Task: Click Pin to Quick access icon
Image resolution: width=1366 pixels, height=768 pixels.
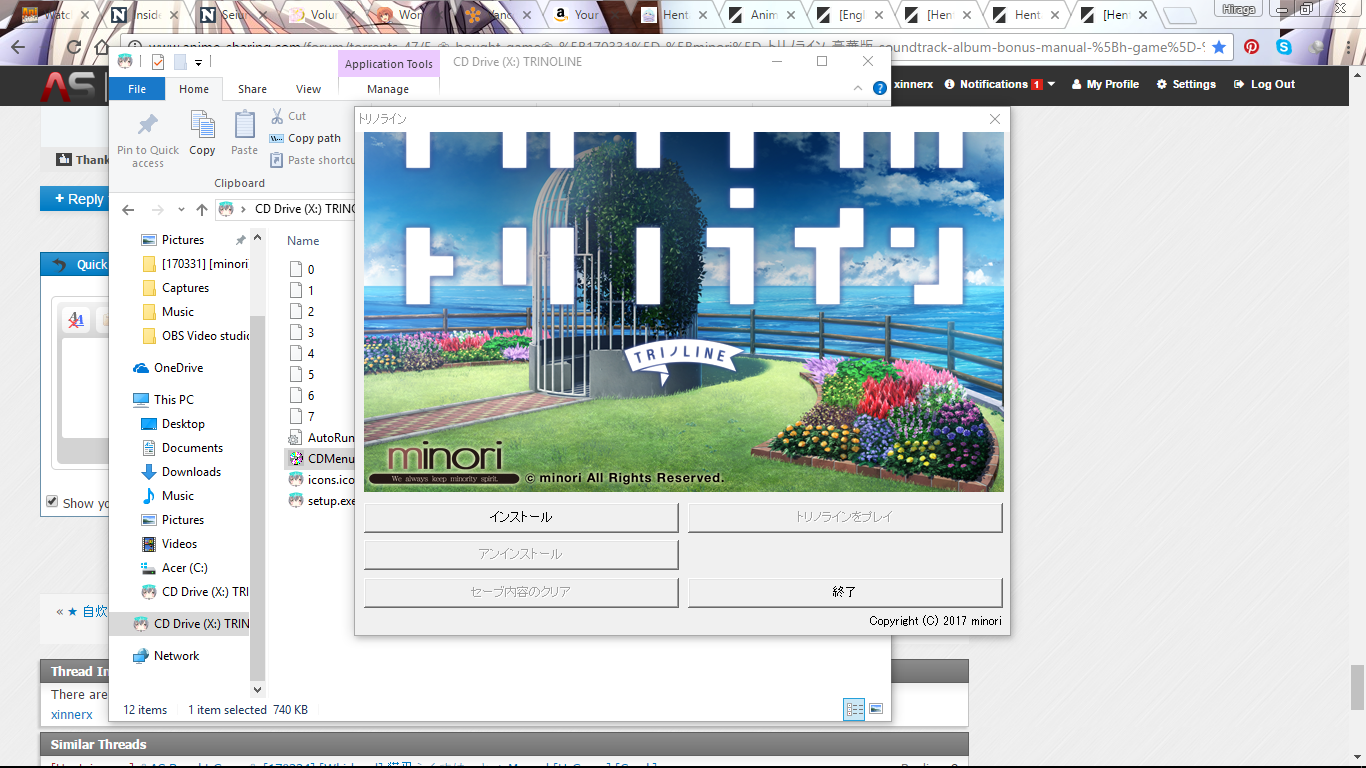Action: (148, 125)
